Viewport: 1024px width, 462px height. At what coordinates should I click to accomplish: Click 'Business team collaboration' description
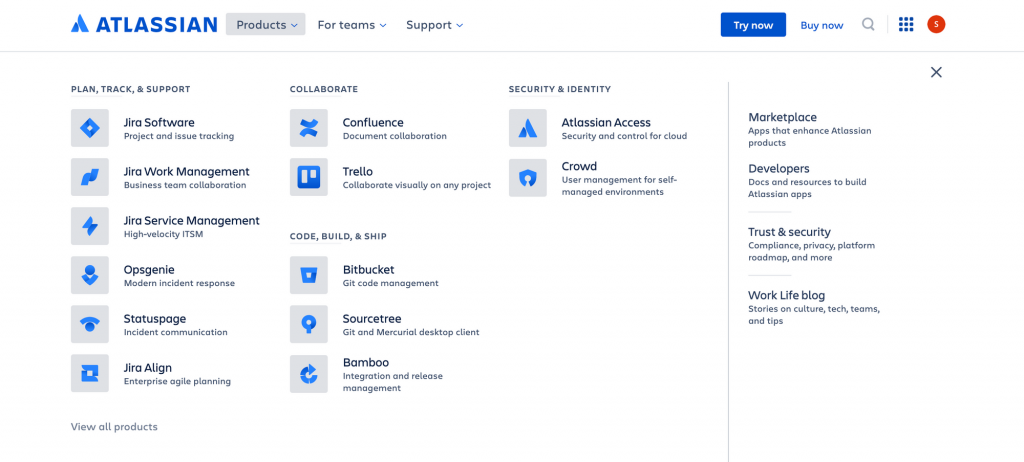tap(185, 186)
